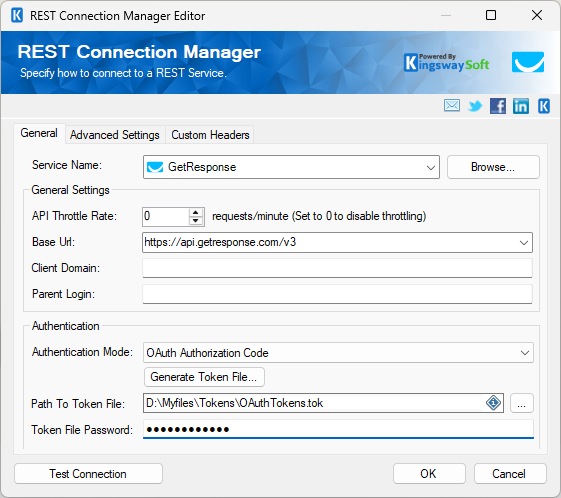Expand the Service Name dropdown
Screen dimensions: 561x498
431,167
